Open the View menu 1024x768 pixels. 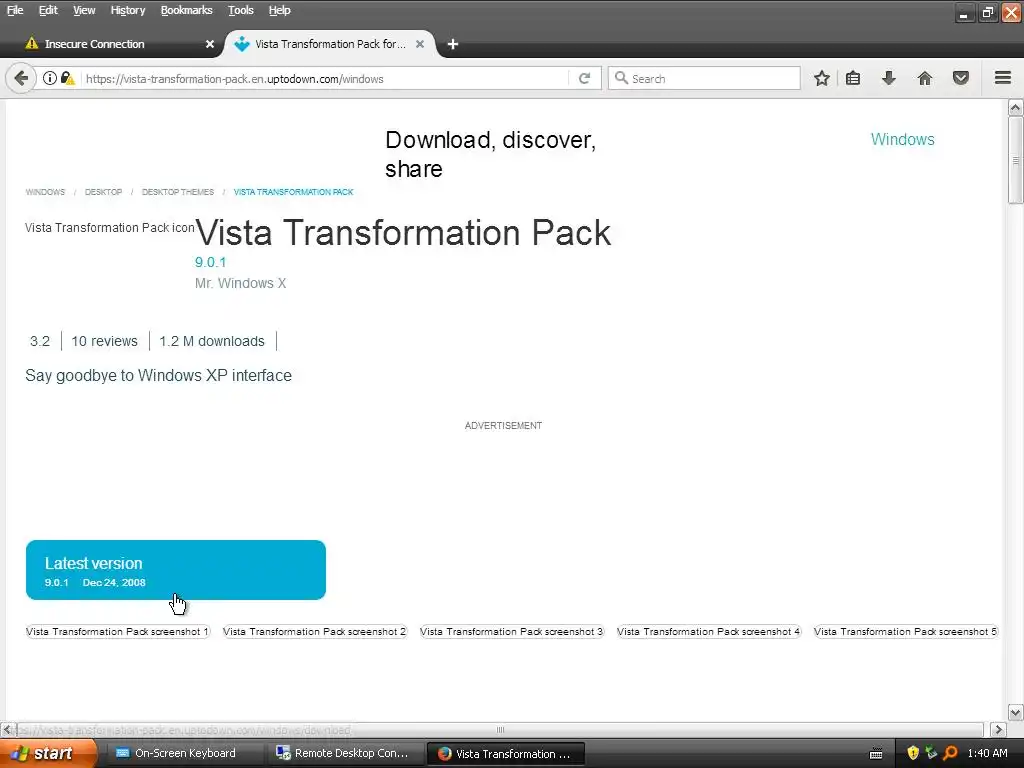[84, 10]
